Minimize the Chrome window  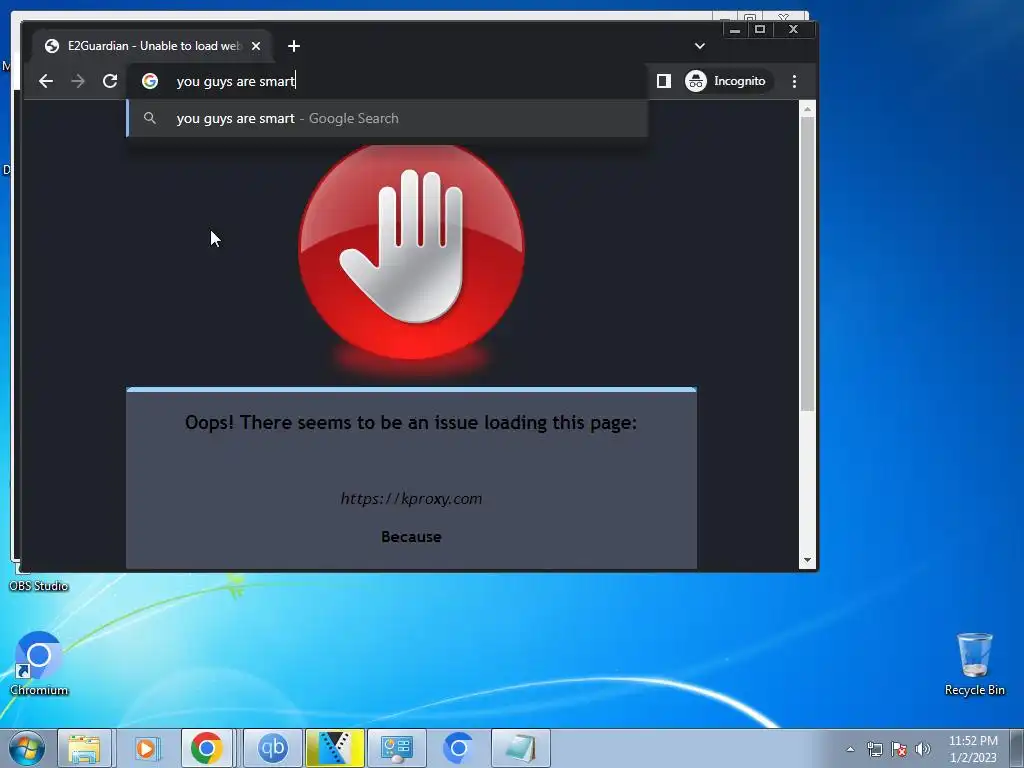[735, 29]
